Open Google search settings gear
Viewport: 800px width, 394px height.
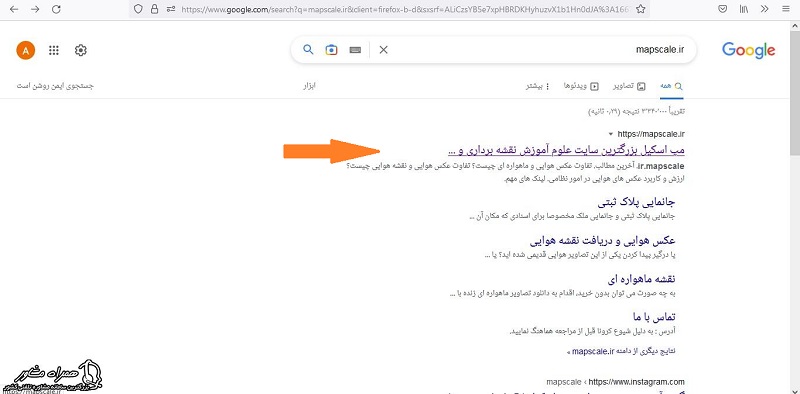click(81, 50)
